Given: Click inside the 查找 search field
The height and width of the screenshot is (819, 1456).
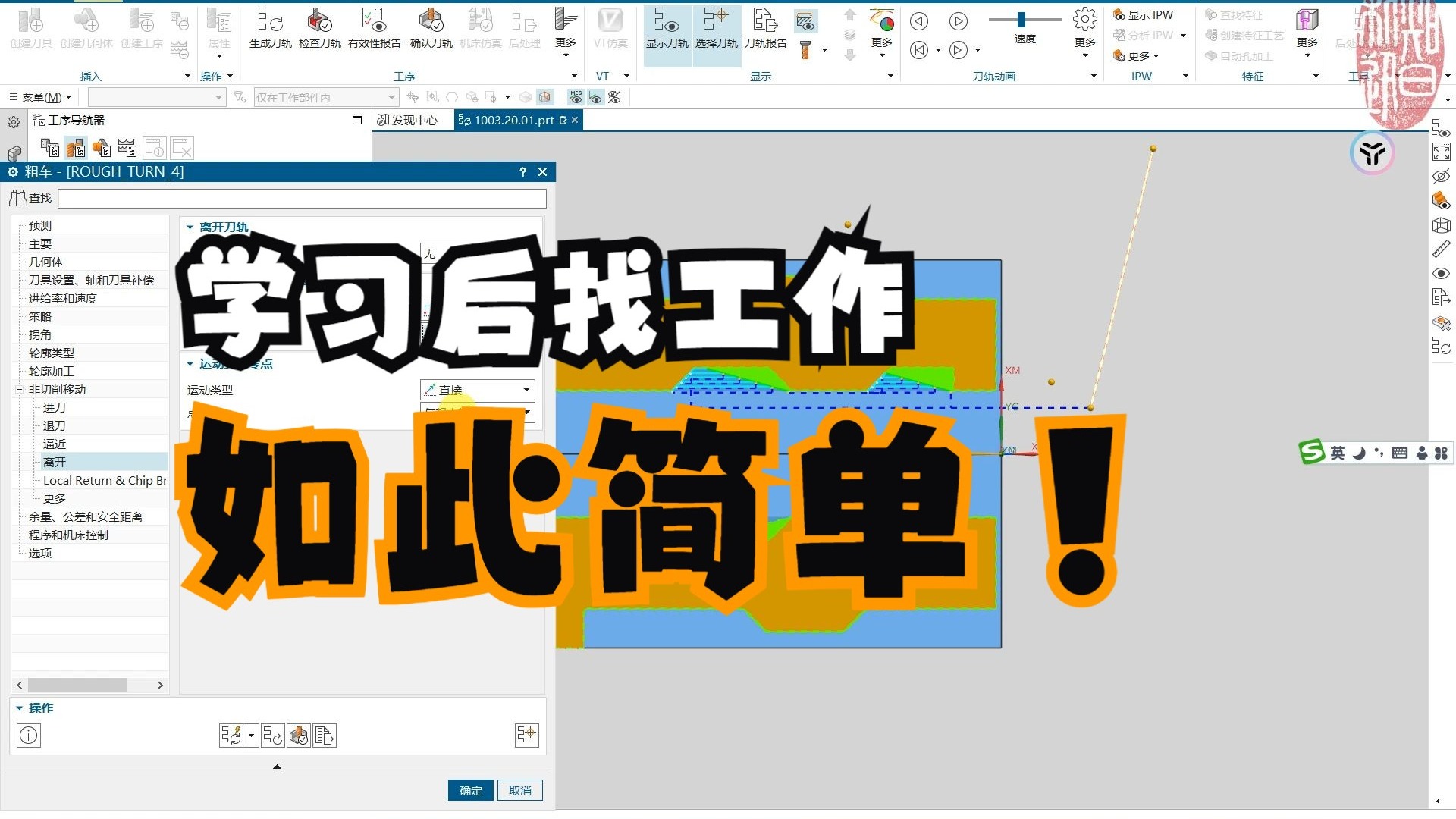Looking at the screenshot, I should click(302, 198).
